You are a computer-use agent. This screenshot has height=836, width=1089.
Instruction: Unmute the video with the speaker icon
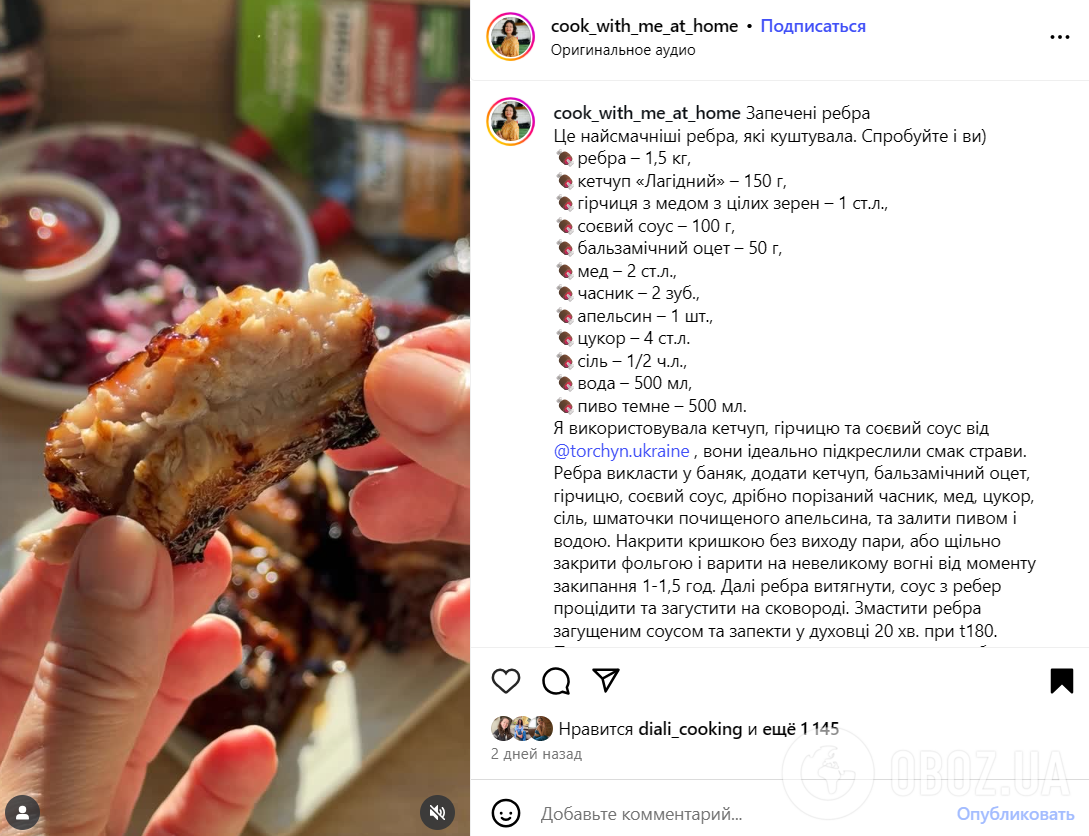(438, 812)
